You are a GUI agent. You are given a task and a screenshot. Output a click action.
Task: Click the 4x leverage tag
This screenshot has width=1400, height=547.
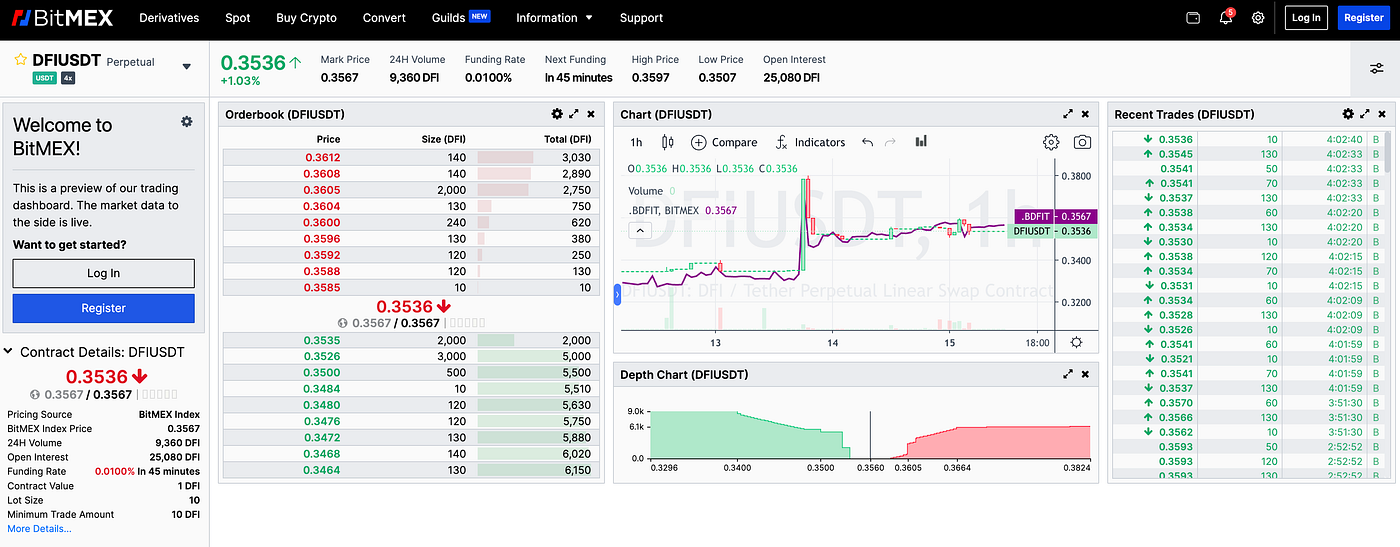click(68, 78)
